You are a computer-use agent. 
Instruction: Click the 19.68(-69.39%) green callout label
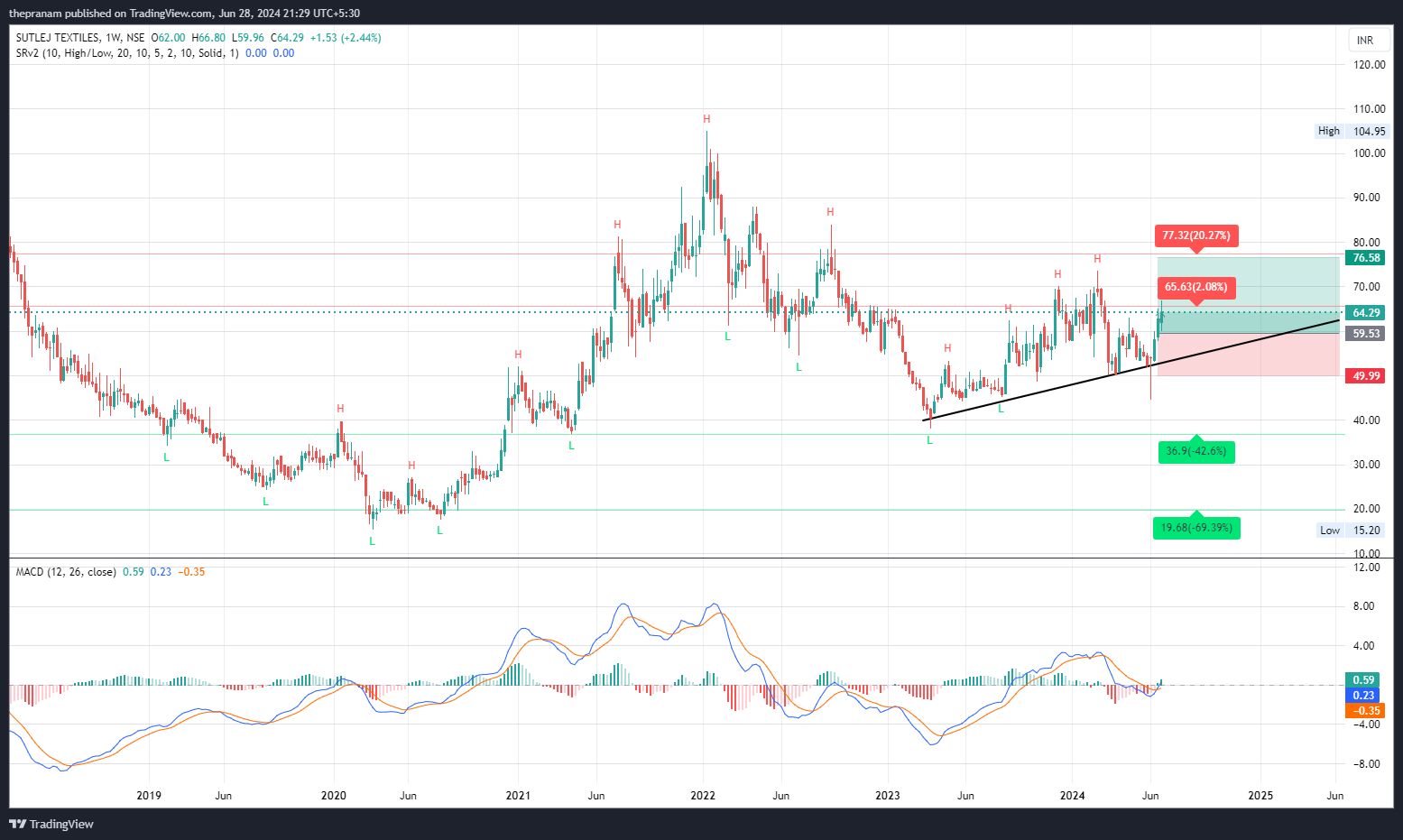pyautogui.click(x=1196, y=528)
